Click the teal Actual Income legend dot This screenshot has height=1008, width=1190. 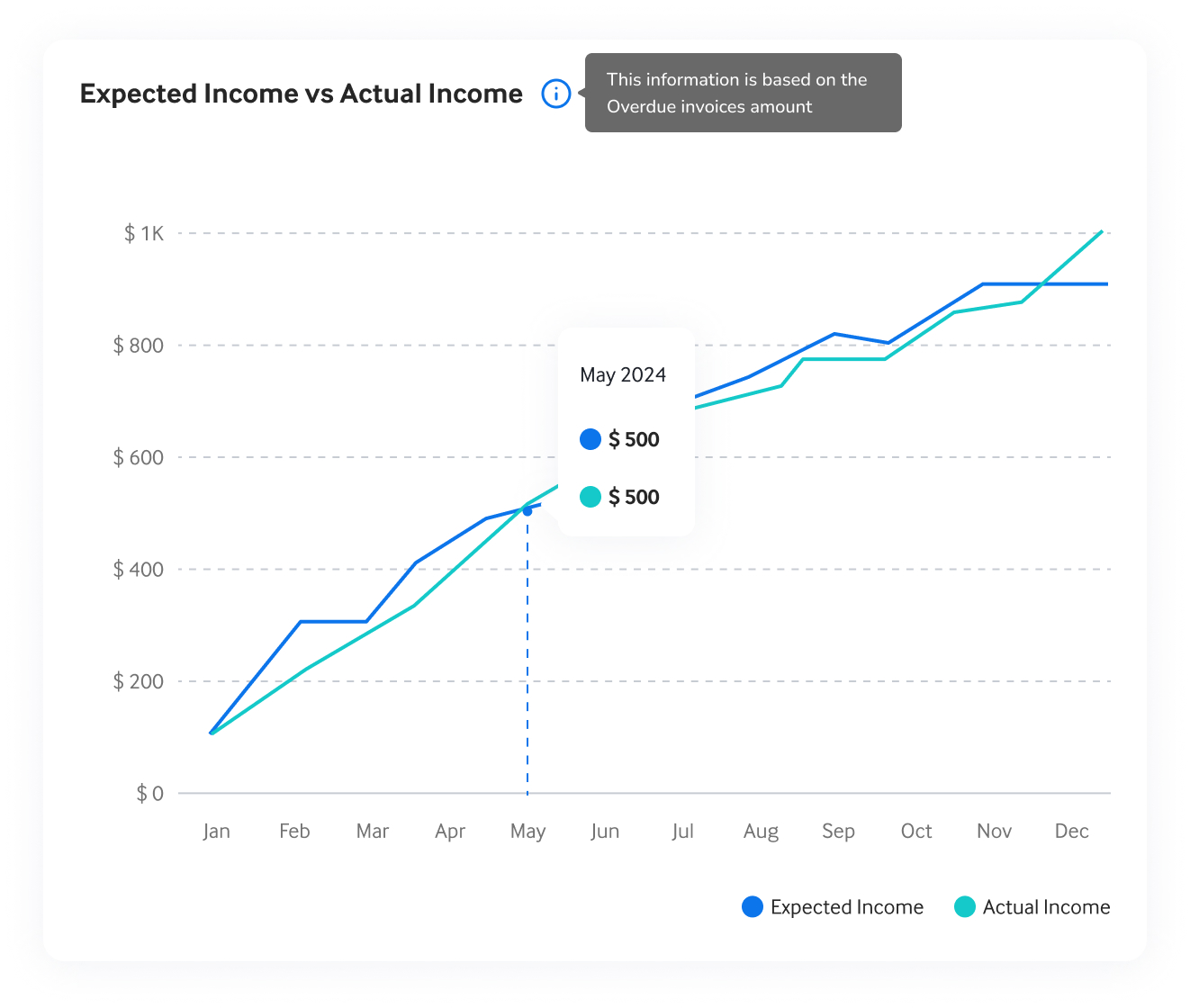(x=964, y=907)
